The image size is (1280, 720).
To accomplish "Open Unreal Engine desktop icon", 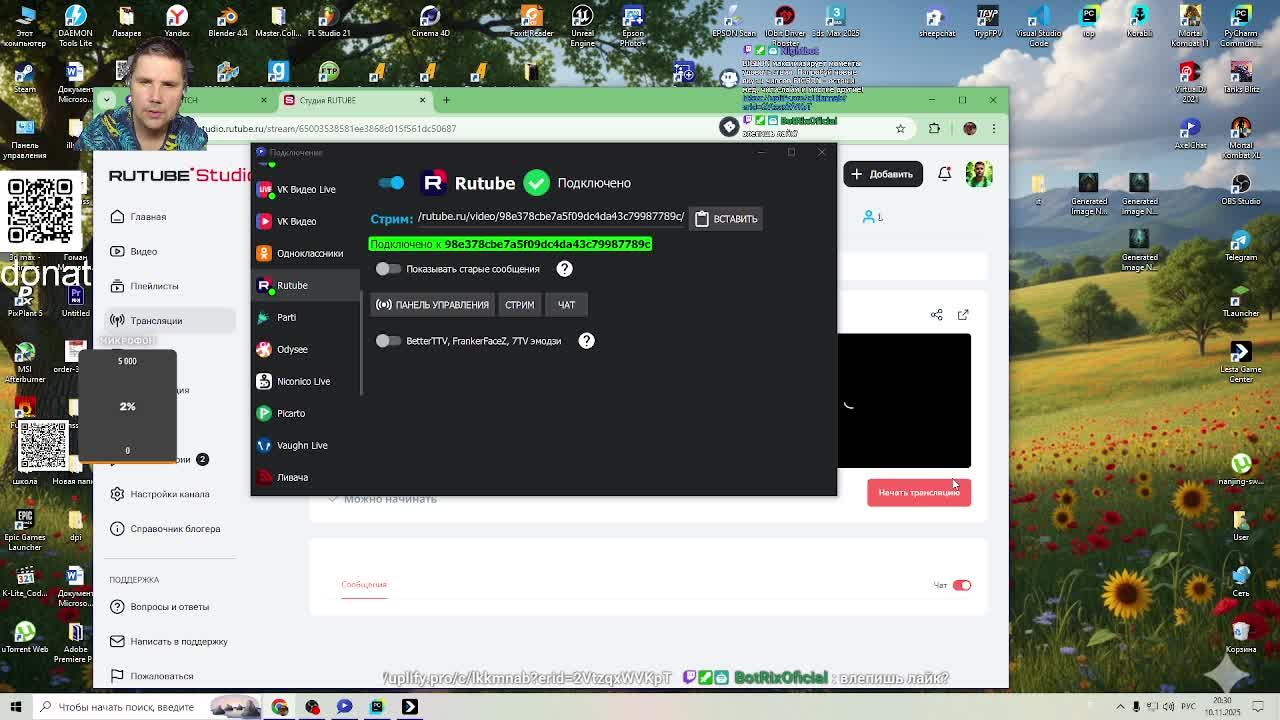I will 582,26.
